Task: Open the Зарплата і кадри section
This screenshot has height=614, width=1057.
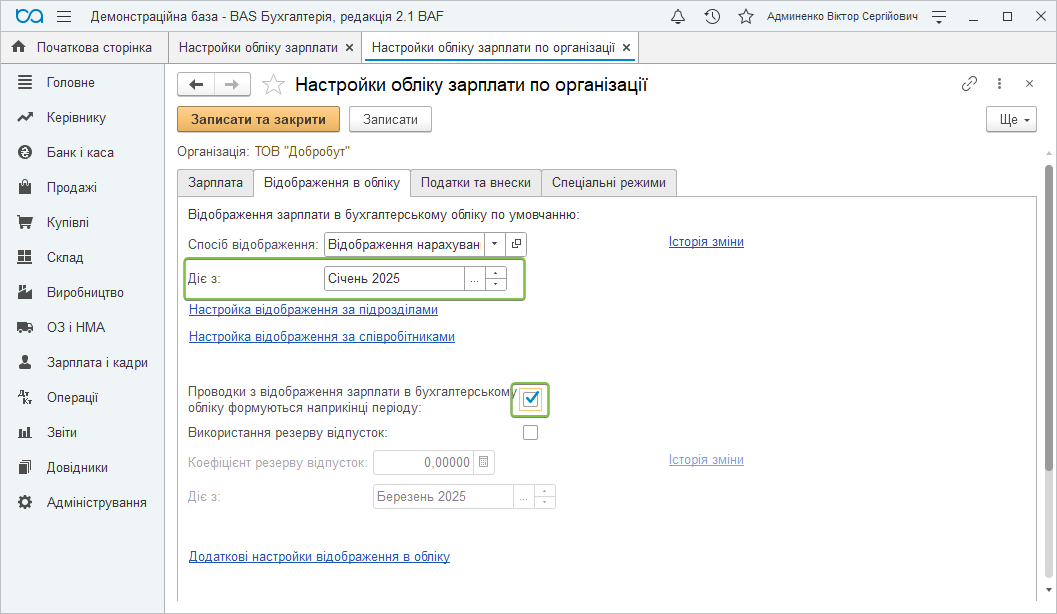Action: coord(97,362)
